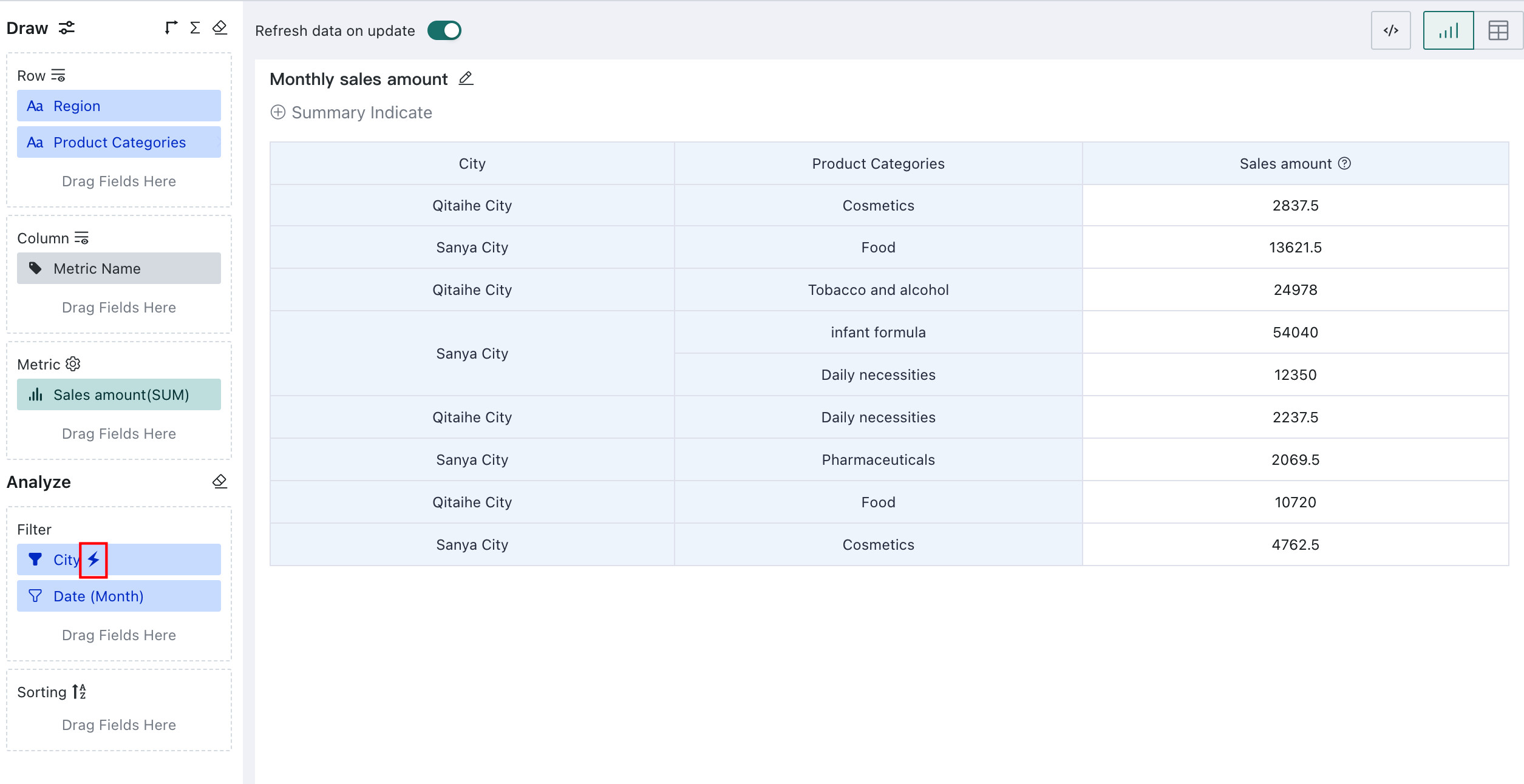Switch to table view icon
1524x784 pixels.
coord(1498,30)
